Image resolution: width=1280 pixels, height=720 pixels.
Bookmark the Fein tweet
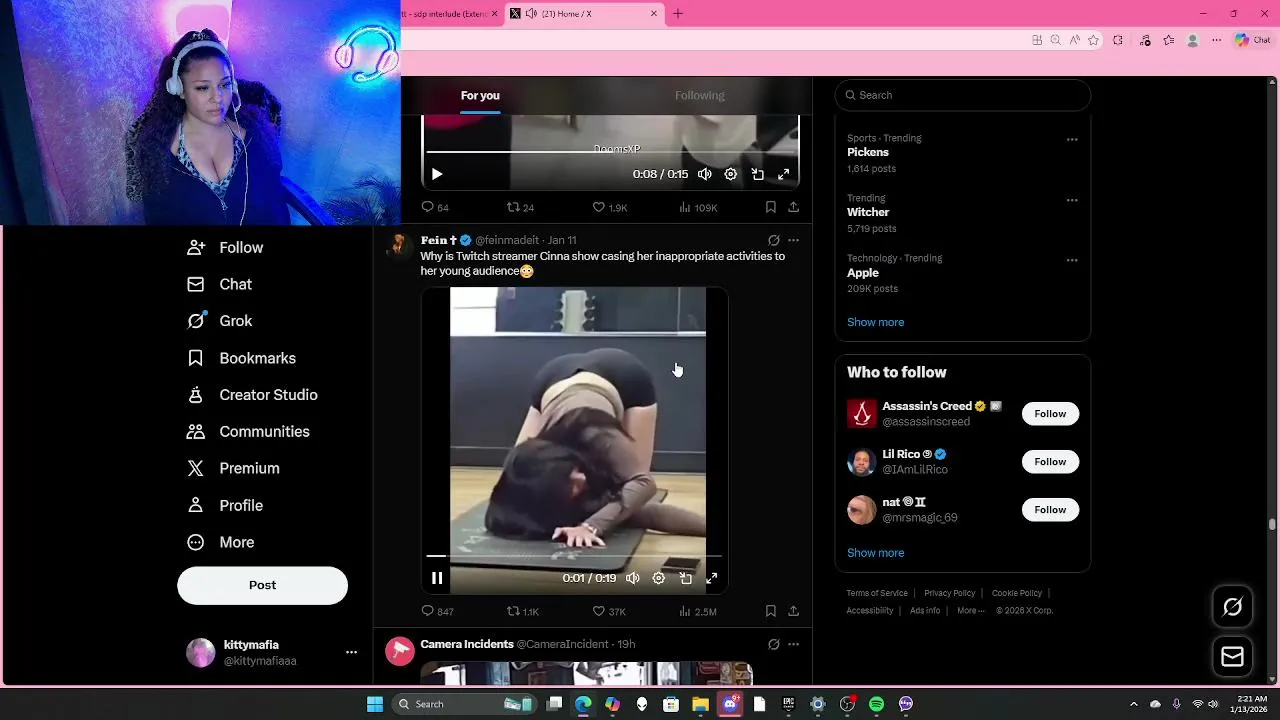tap(771, 611)
